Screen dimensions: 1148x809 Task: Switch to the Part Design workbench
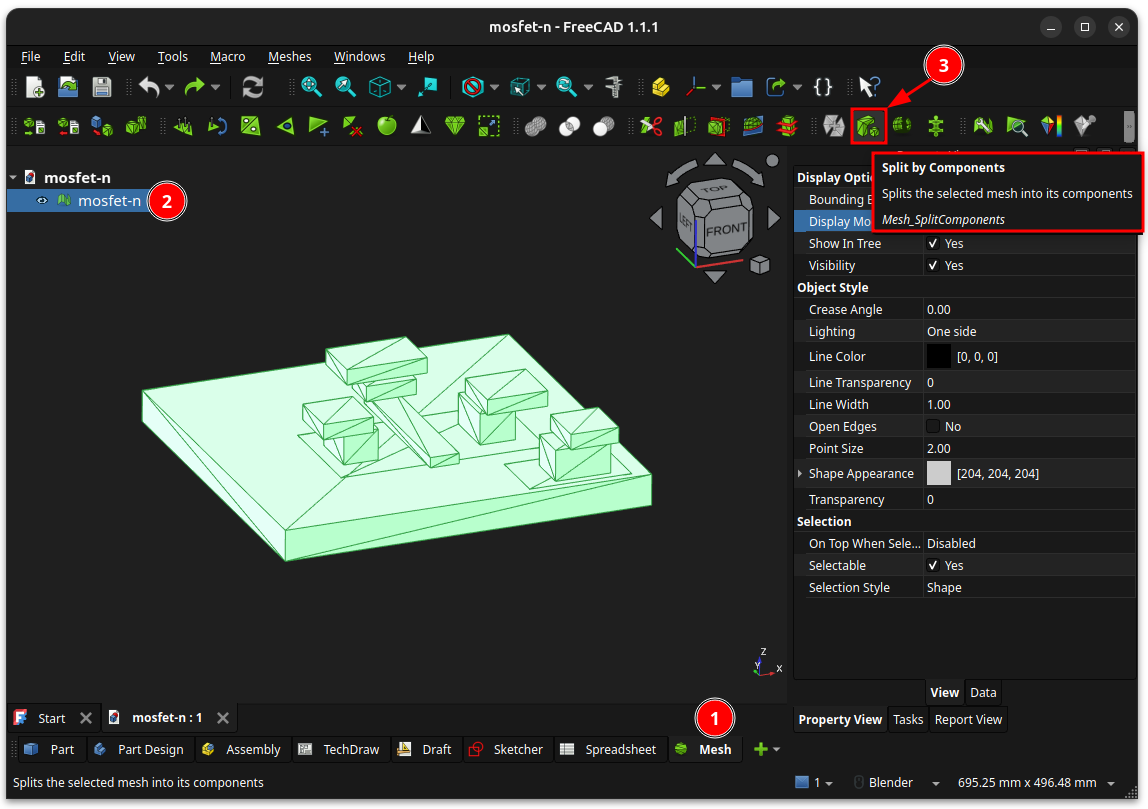click(139, 750)
